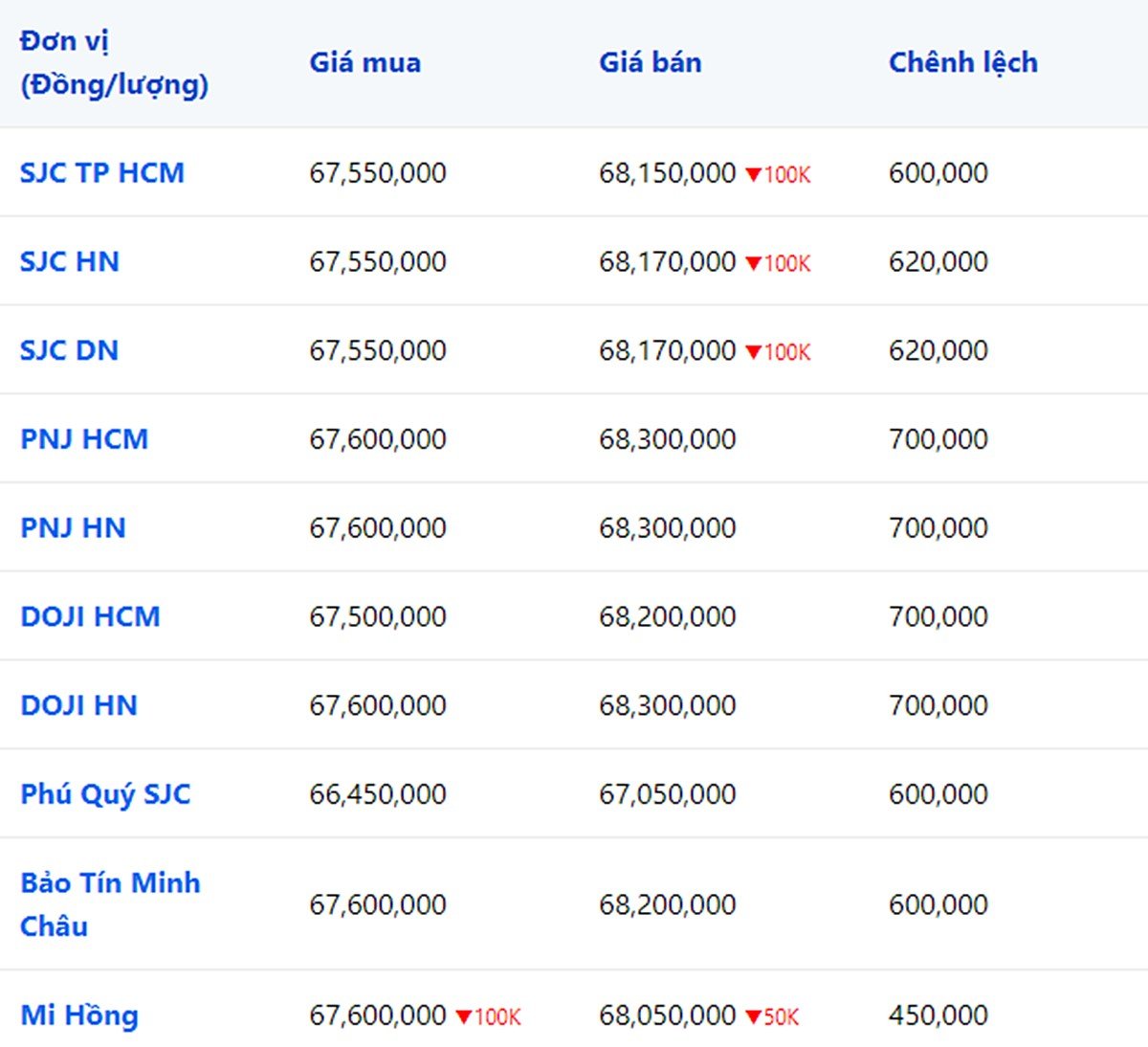Select SJC HN difference 620,000
Image resolution: width=1148 pixels, height=1047 pixels.
[938, 262]
